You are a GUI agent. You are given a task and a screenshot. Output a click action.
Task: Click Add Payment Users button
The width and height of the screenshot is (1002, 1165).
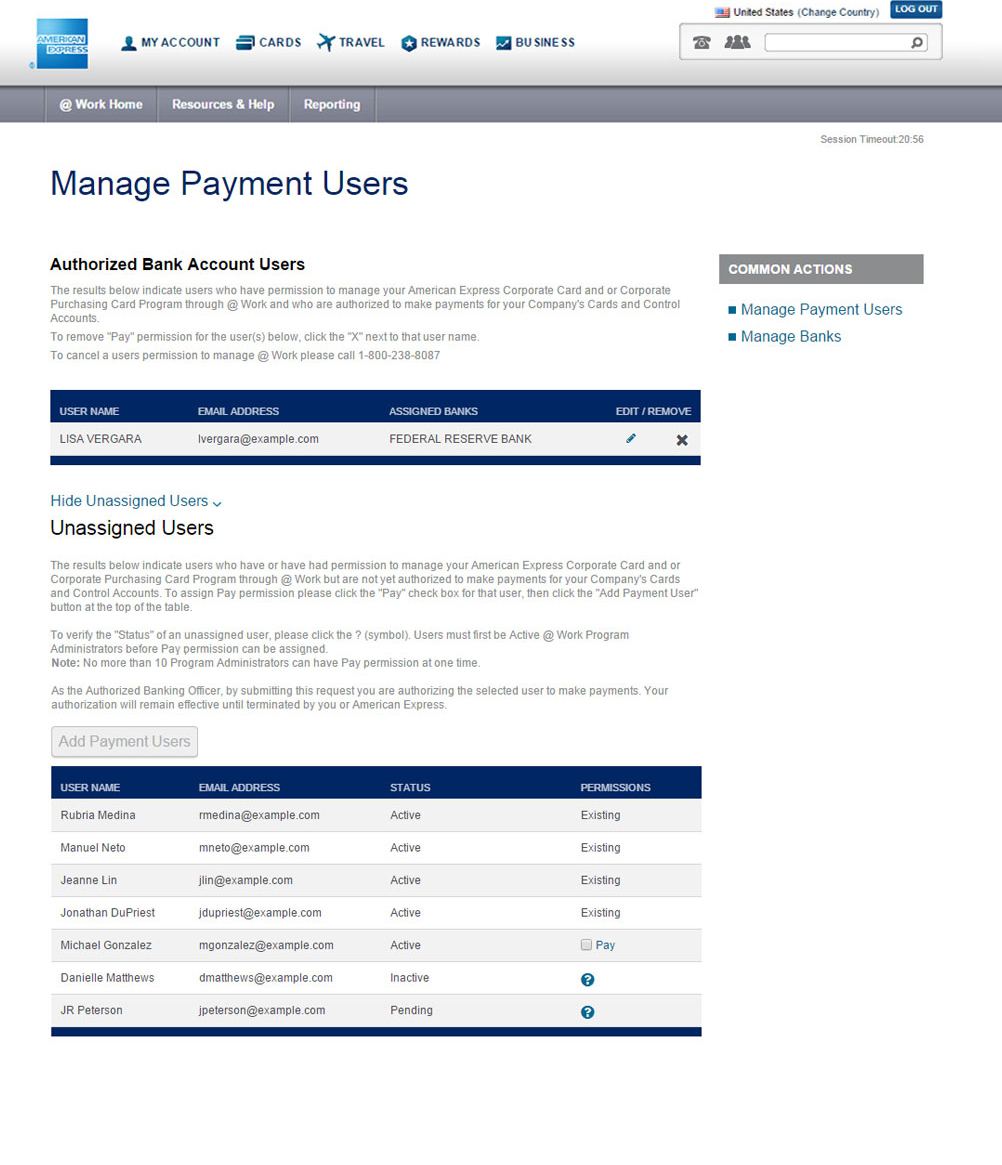(x=124, y=741)
